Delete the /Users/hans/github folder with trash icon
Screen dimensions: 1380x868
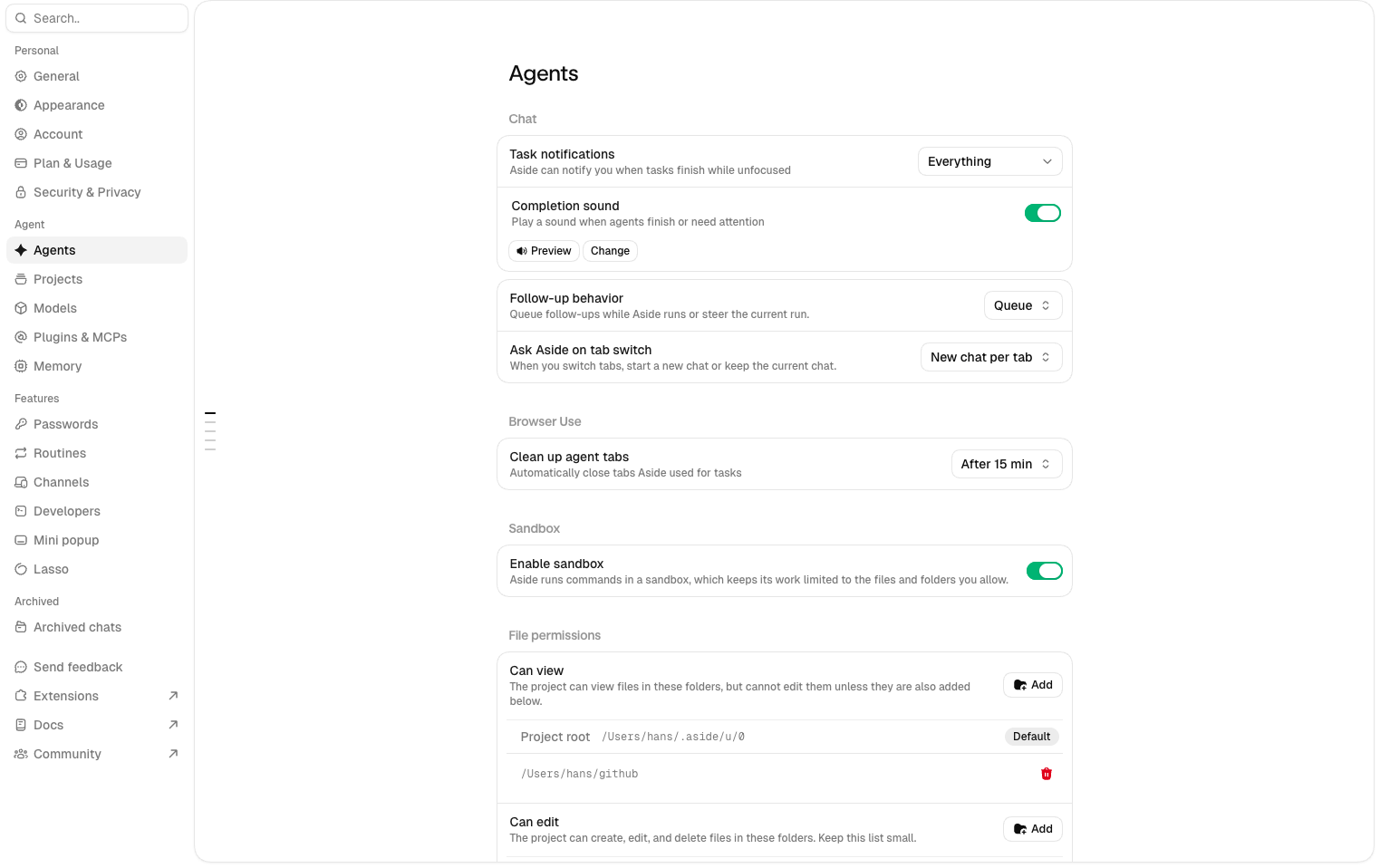pos(1047,774)
